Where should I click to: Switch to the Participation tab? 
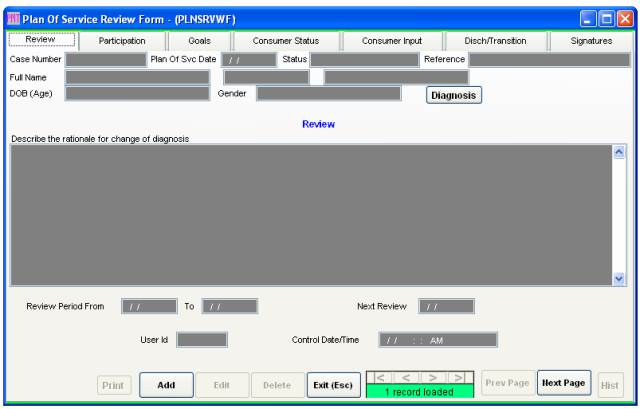(x=122, y=41)
